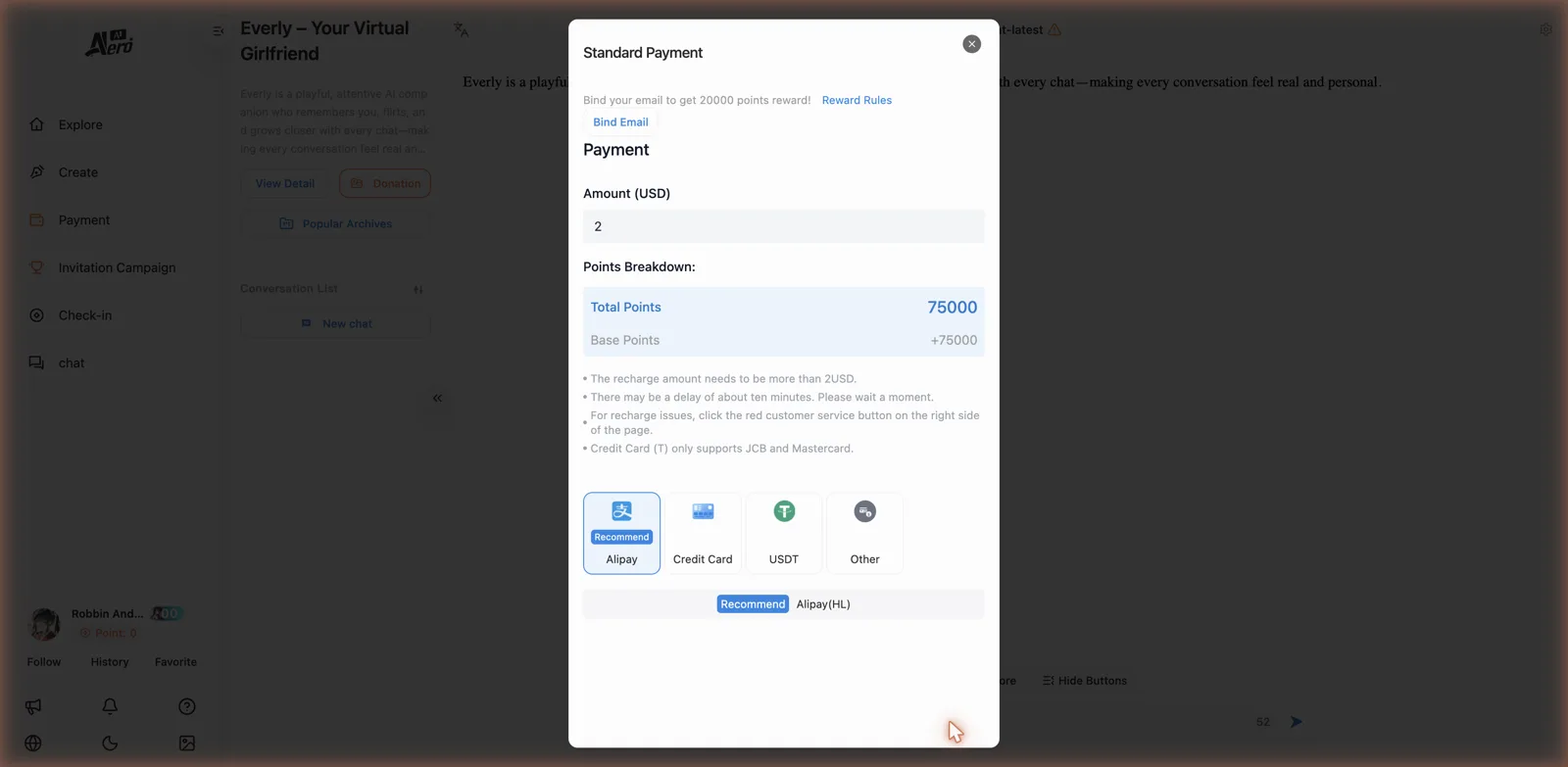Open Invitation Campaign in the sidebar
This screenshot has height=767, width=1568.
coord(117,267)
